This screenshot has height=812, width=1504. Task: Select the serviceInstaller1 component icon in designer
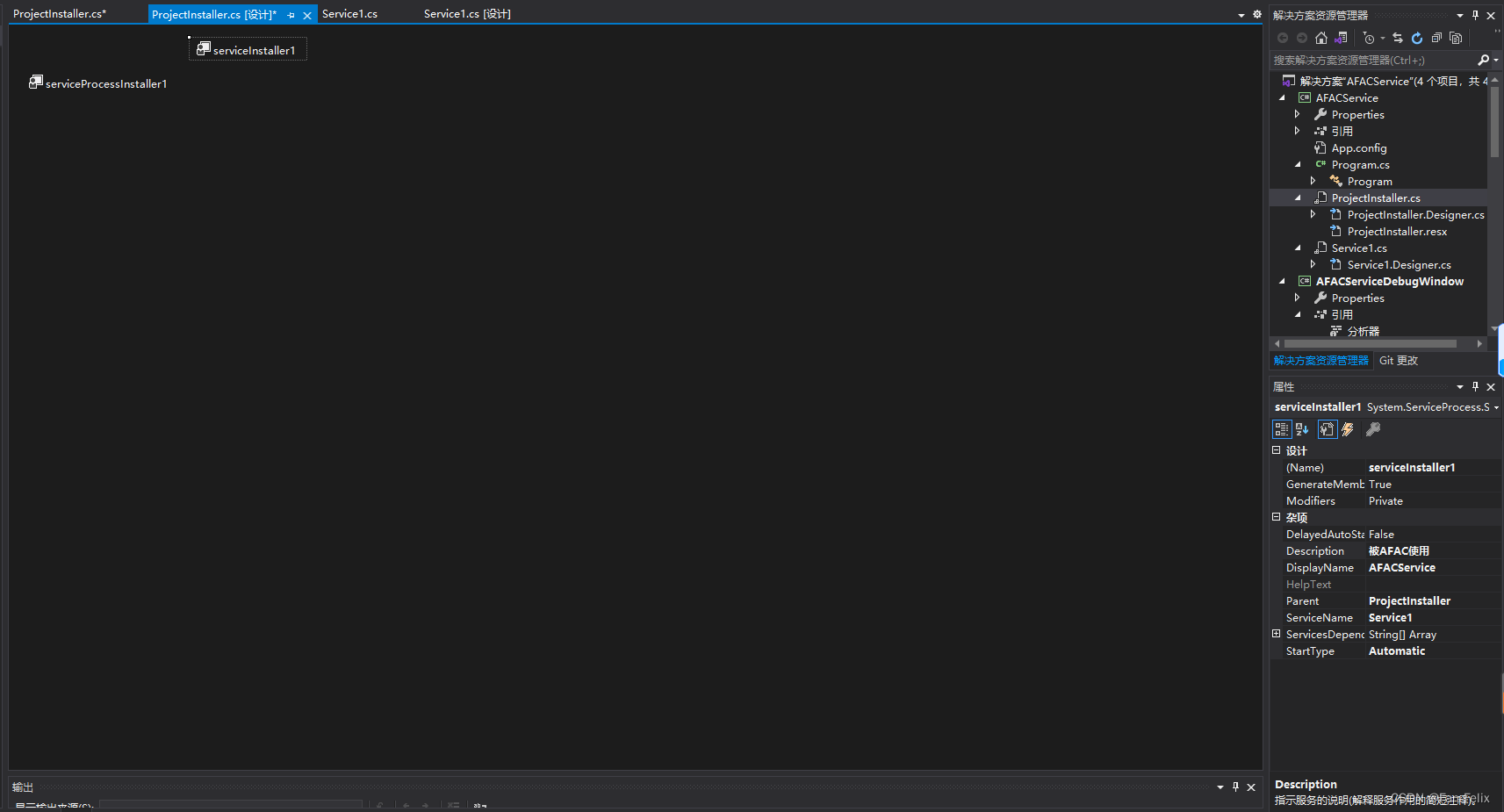tap(204, 48)
